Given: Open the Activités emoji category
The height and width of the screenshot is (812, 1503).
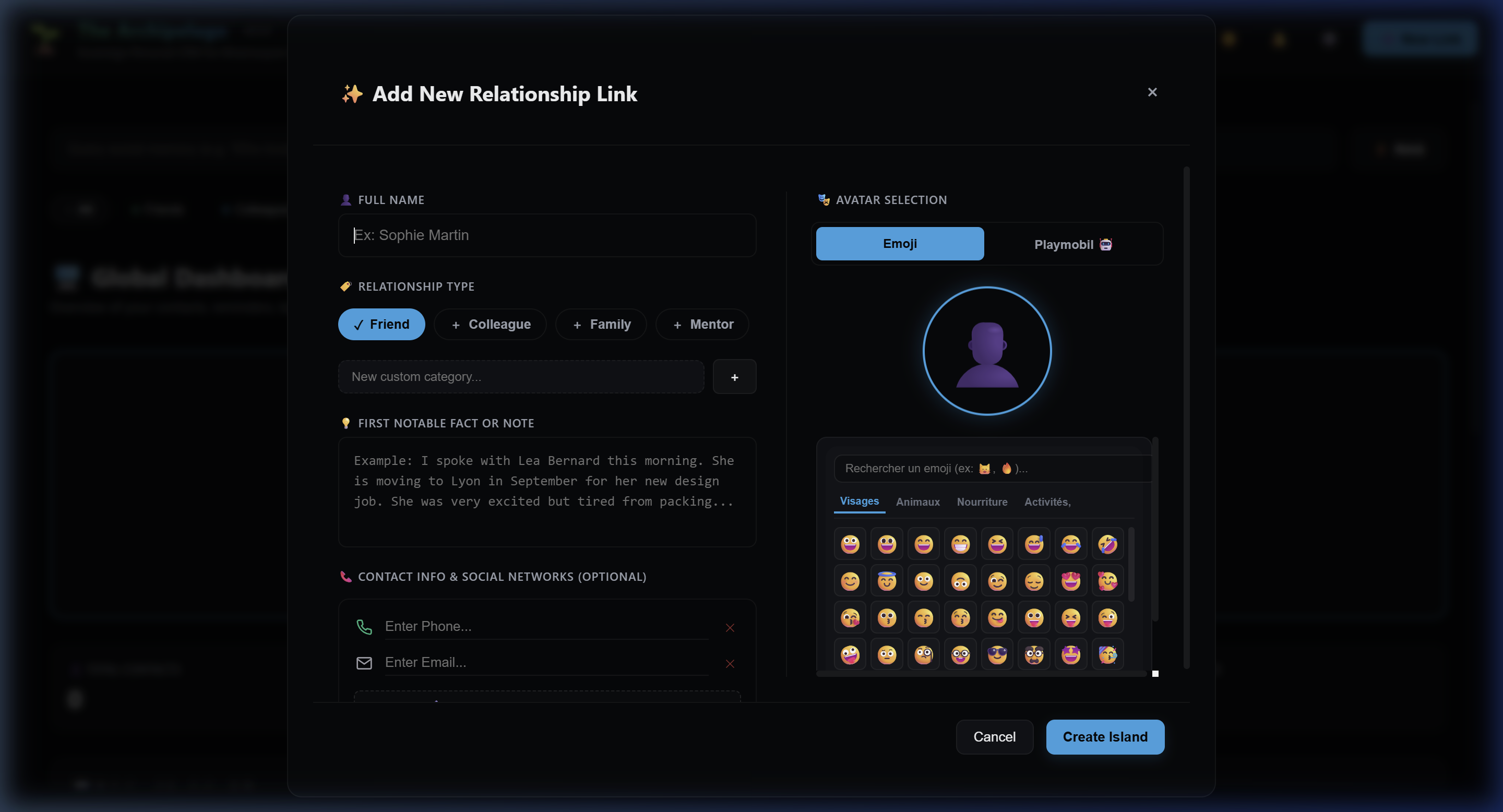Looking at the screenshot, I should [x=1047, y=502].
